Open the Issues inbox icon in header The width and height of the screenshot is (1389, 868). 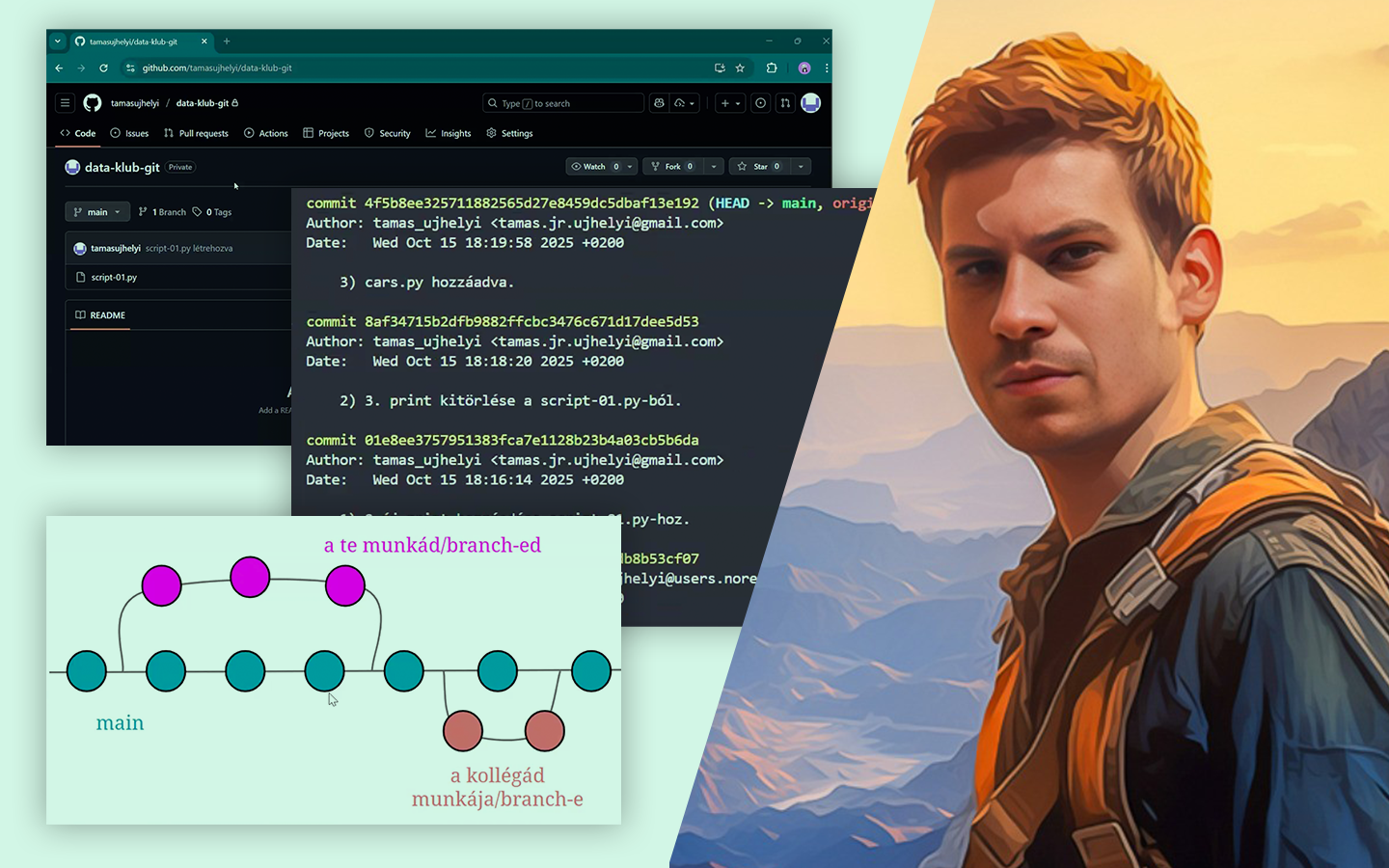pos(761,103)
